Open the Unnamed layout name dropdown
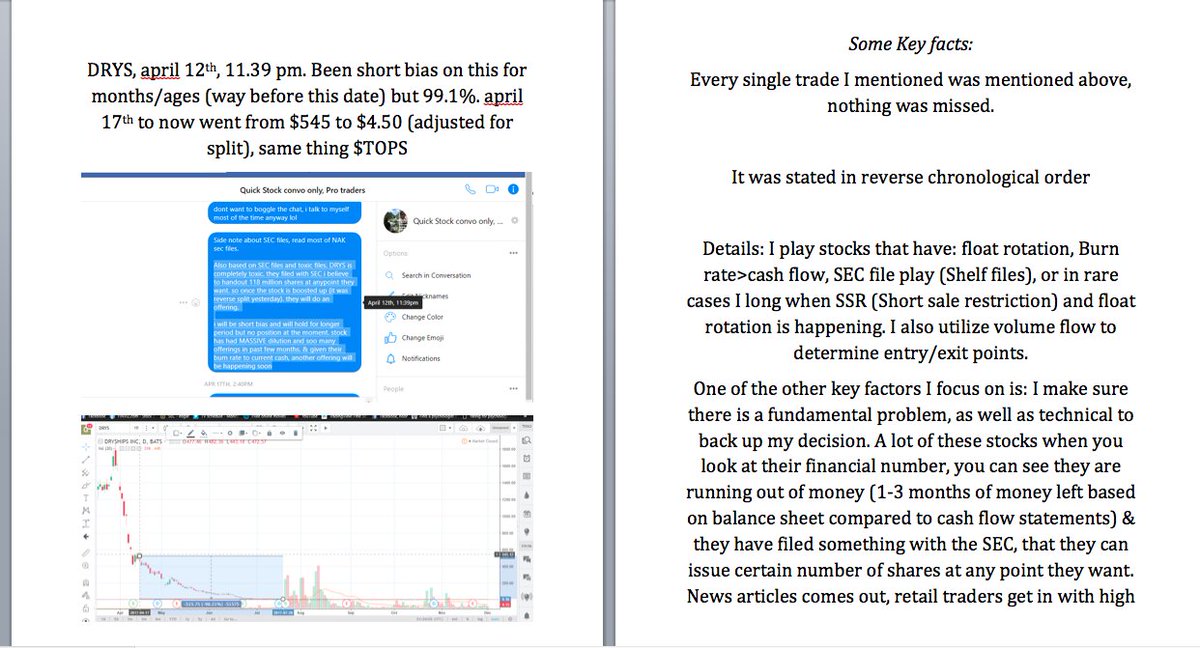Screen dimensions: 1200x648 pos(502,428)
